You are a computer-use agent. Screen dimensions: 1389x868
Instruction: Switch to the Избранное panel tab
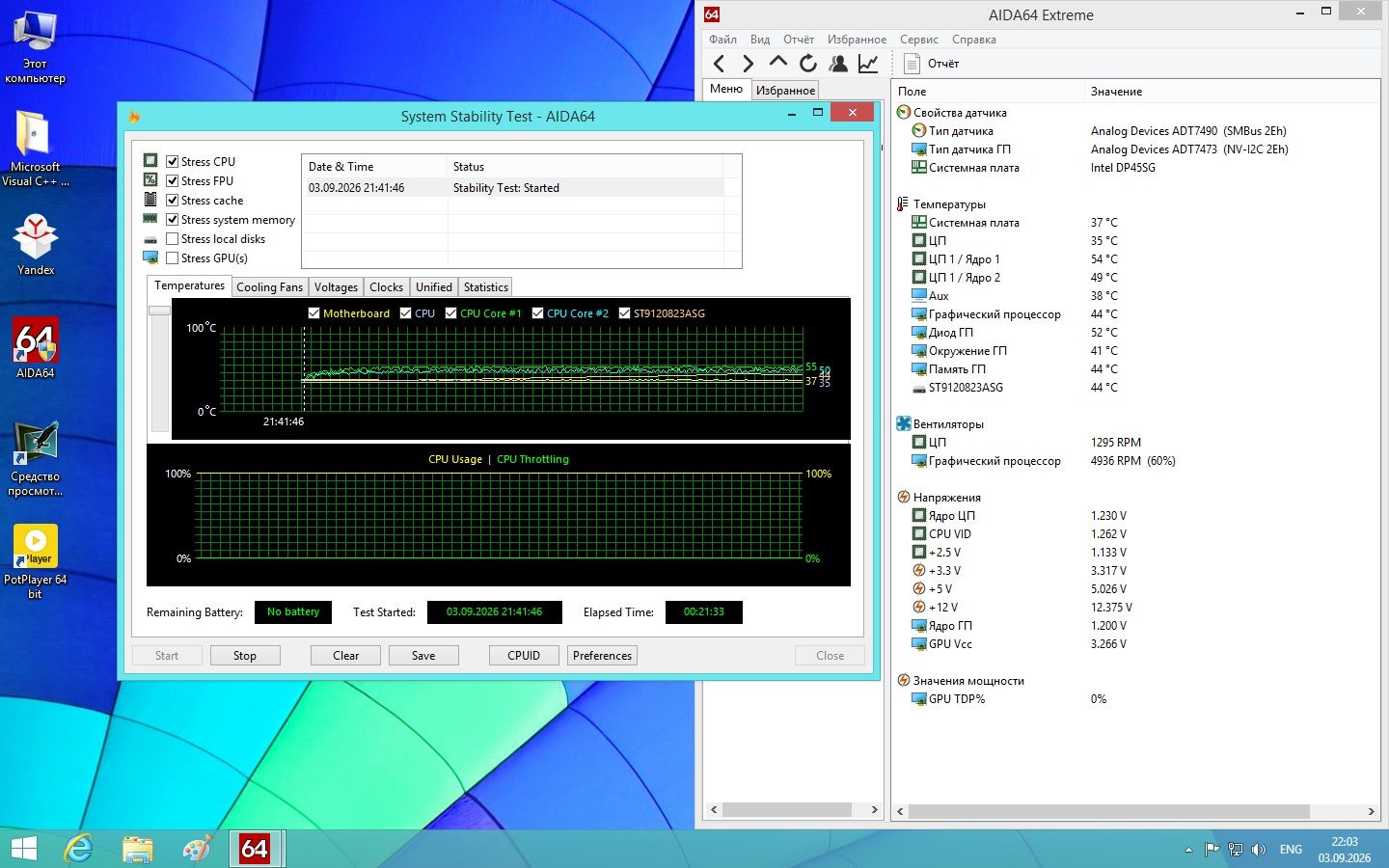(785, 91)
